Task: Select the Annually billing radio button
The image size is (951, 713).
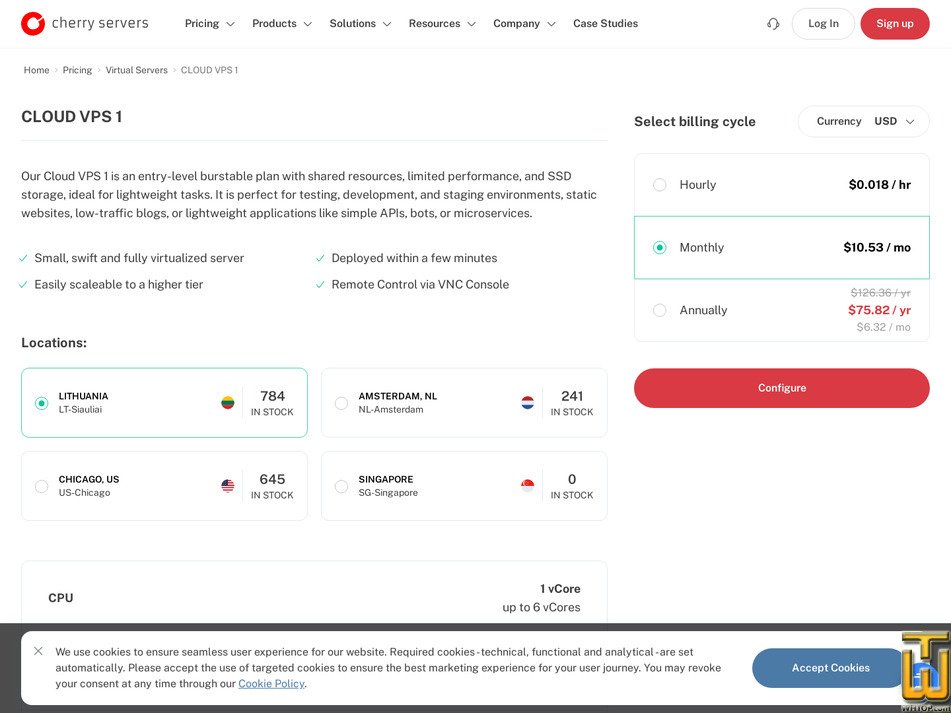Action: click(659, 310)
